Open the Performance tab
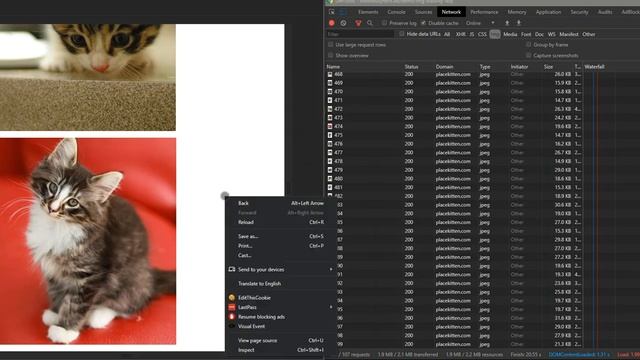The height and width of the screenshot is (360, 640). coord(484,12)
